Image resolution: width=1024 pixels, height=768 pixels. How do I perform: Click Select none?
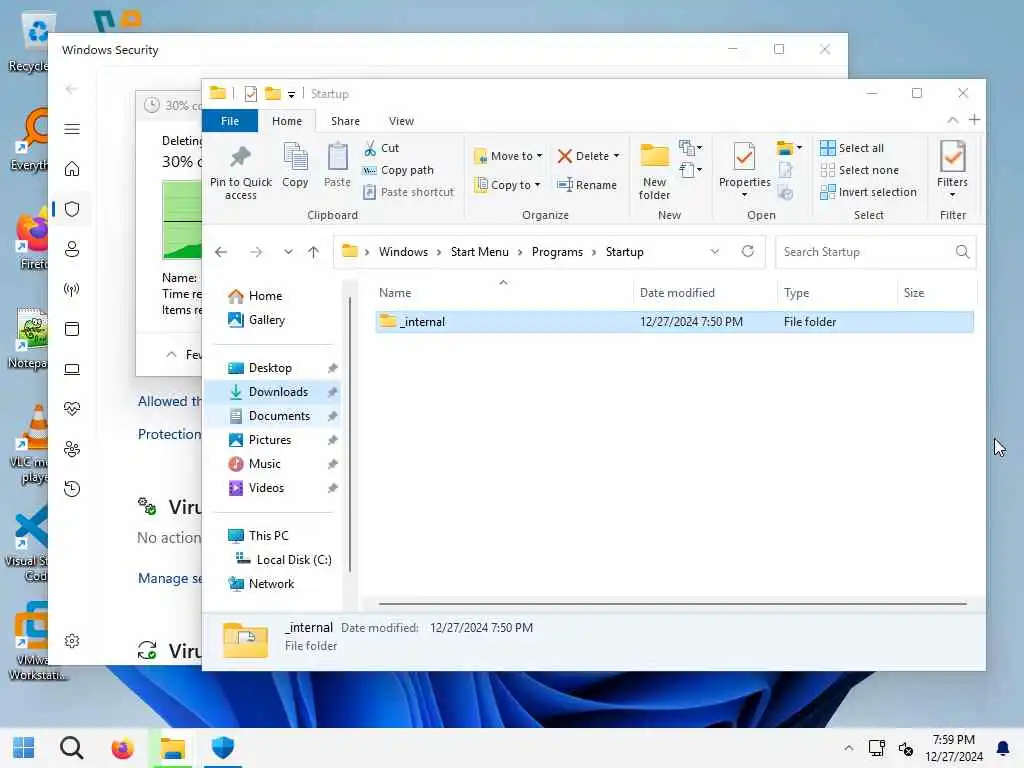(859, 170)
